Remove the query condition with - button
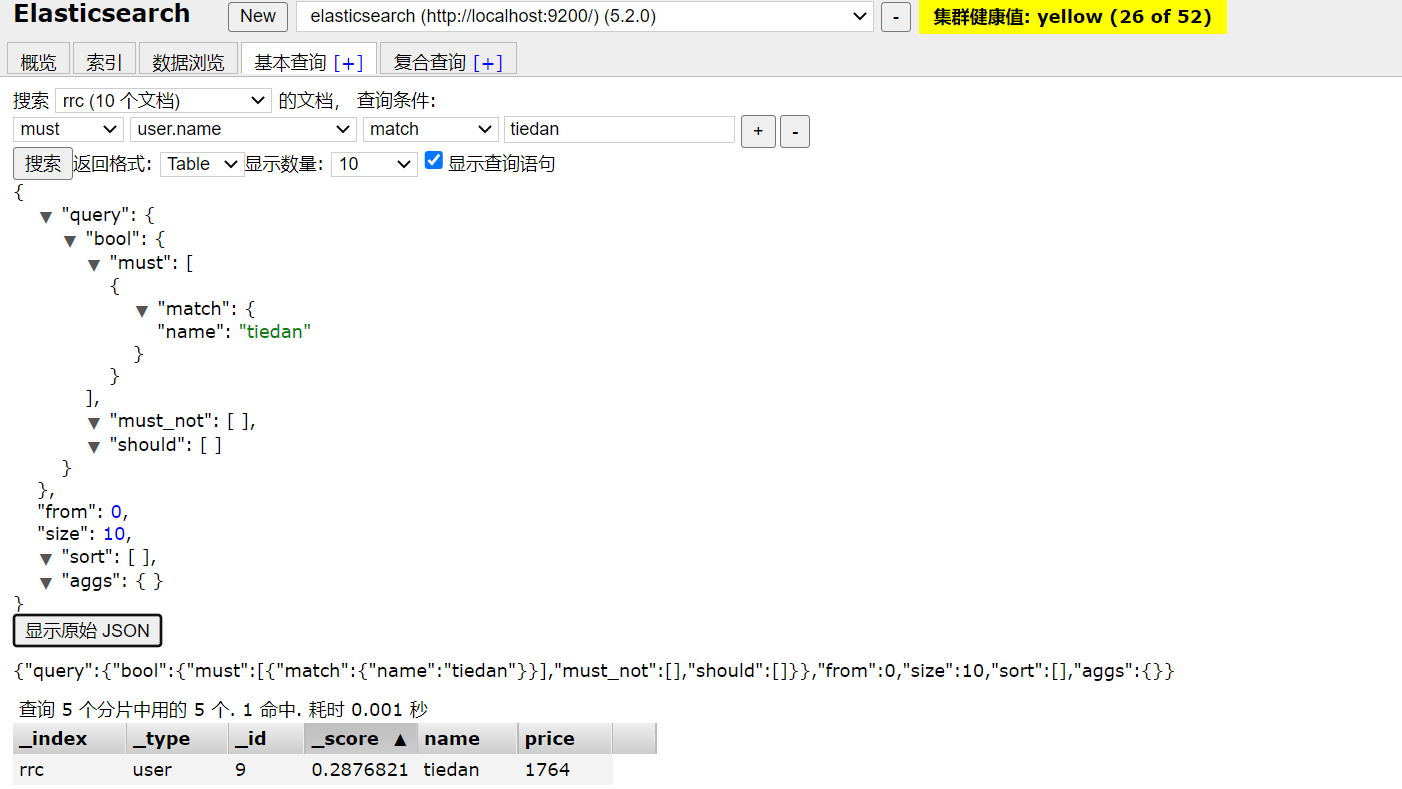The image size is (1402, 789). pyautogui.click(x=795, y=131)
